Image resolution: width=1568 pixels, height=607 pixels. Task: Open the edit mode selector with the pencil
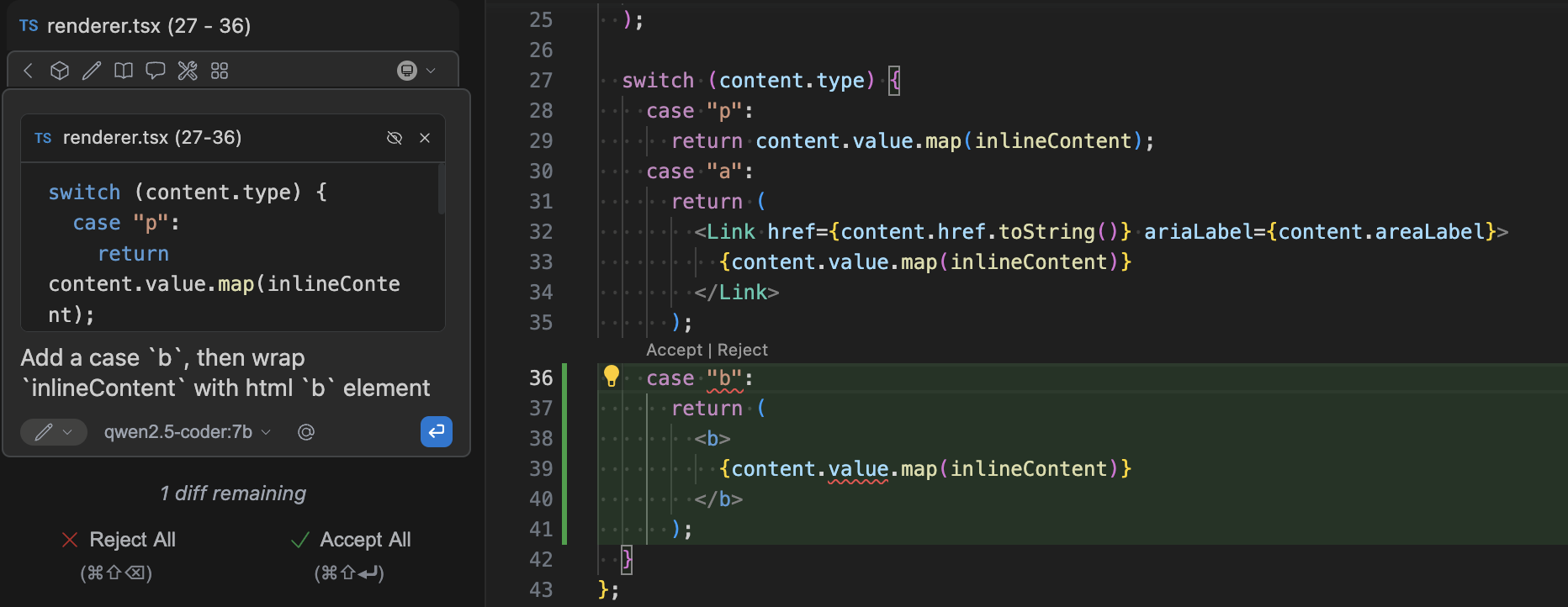coord(54,432)
